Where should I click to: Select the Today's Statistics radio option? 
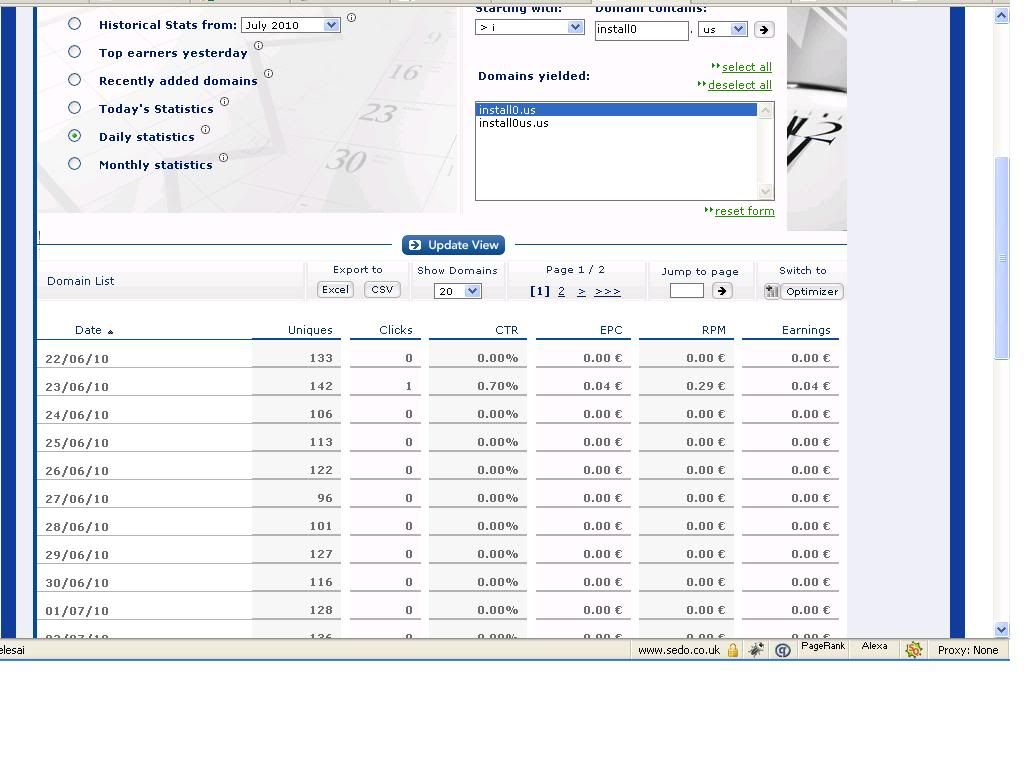point(74,108)
